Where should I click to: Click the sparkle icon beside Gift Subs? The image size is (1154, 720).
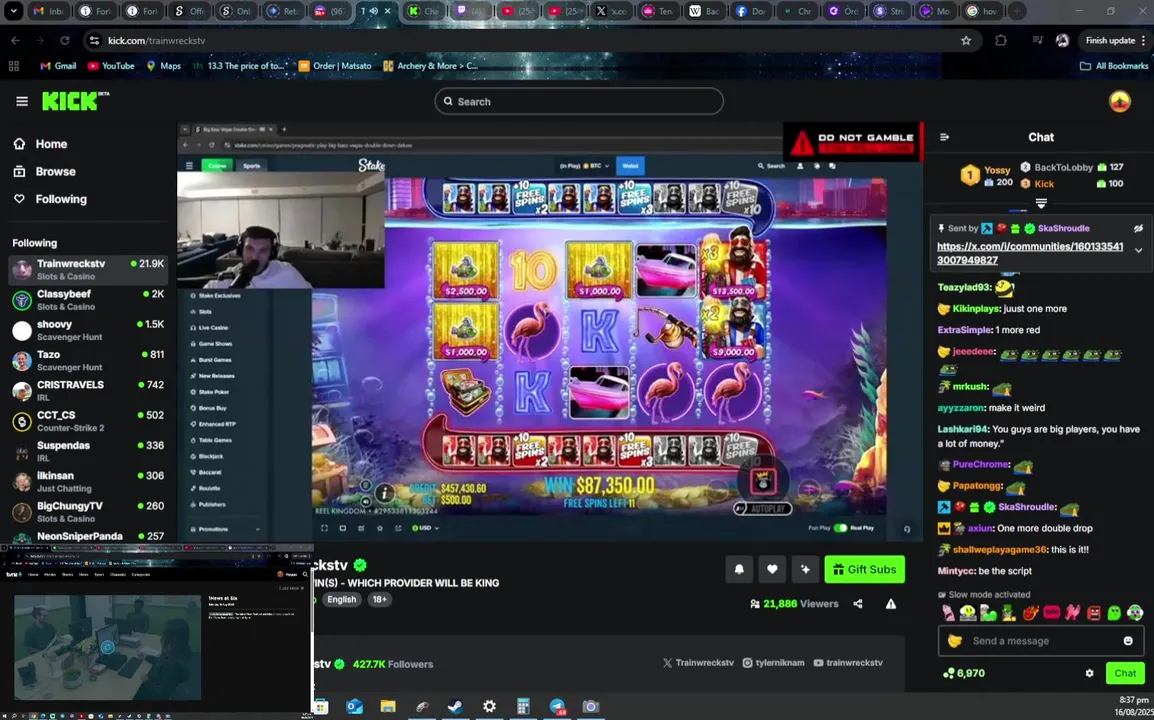click(x=805, y=569)
